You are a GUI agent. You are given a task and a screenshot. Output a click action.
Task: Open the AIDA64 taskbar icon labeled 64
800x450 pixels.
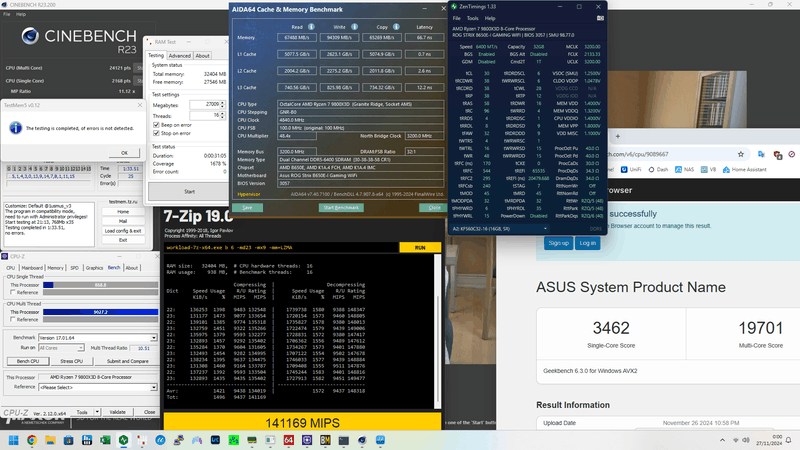click(x=288, y=440)
